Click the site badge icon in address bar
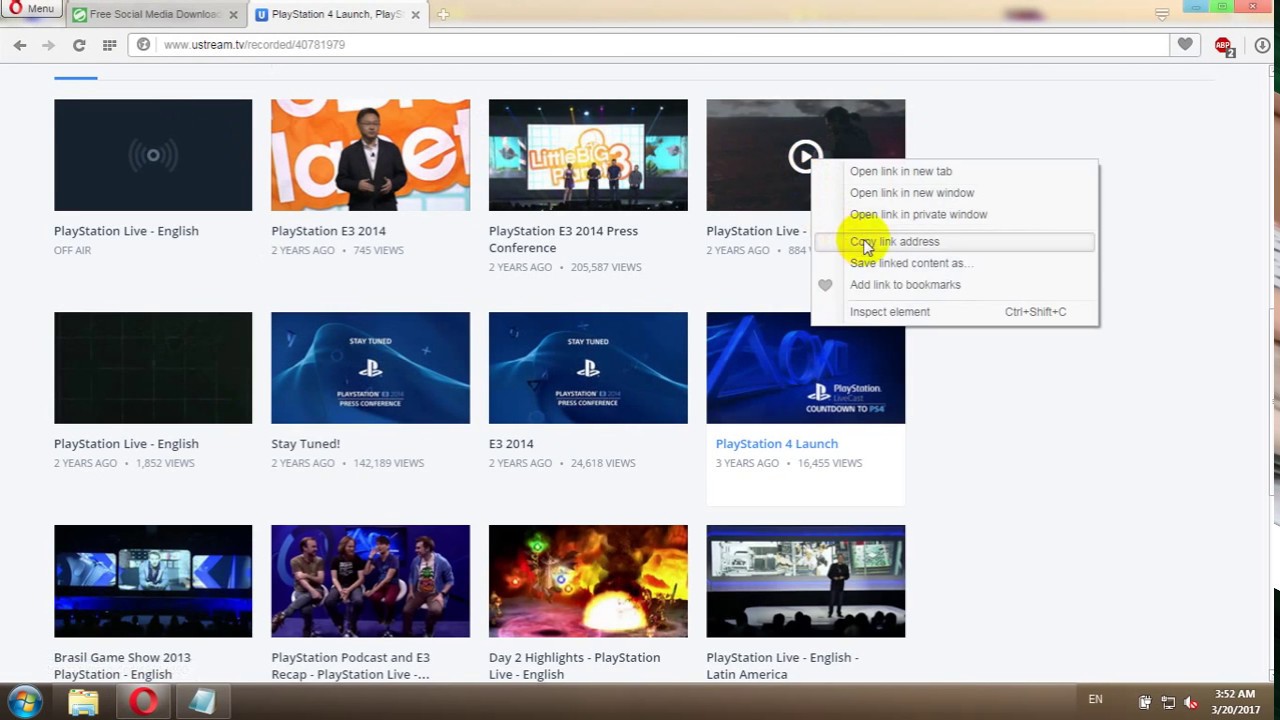Image resolution: width=1280 pixels, height=720 pixels. coord(143,45)
